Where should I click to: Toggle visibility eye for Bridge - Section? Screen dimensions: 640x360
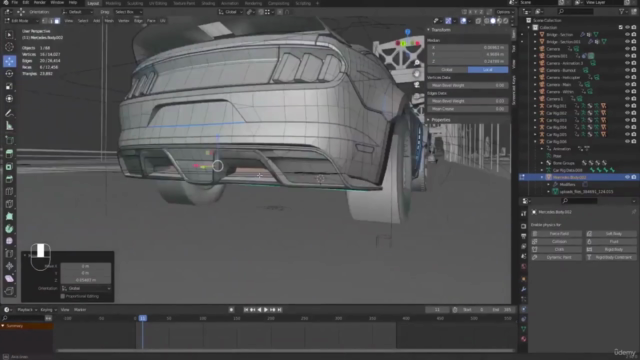(627, 35)
